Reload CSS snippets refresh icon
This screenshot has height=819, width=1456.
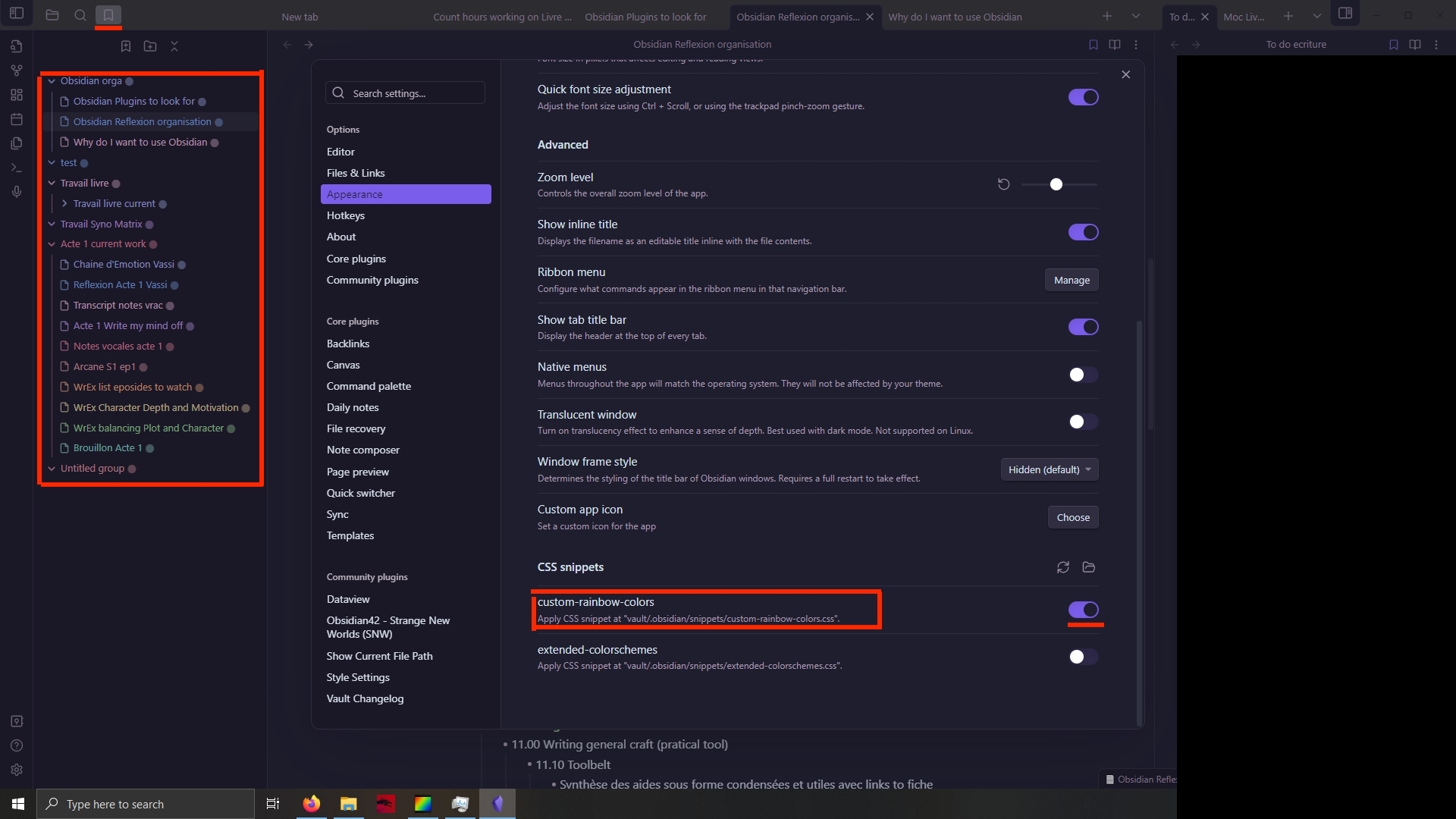pos(1063,567)
